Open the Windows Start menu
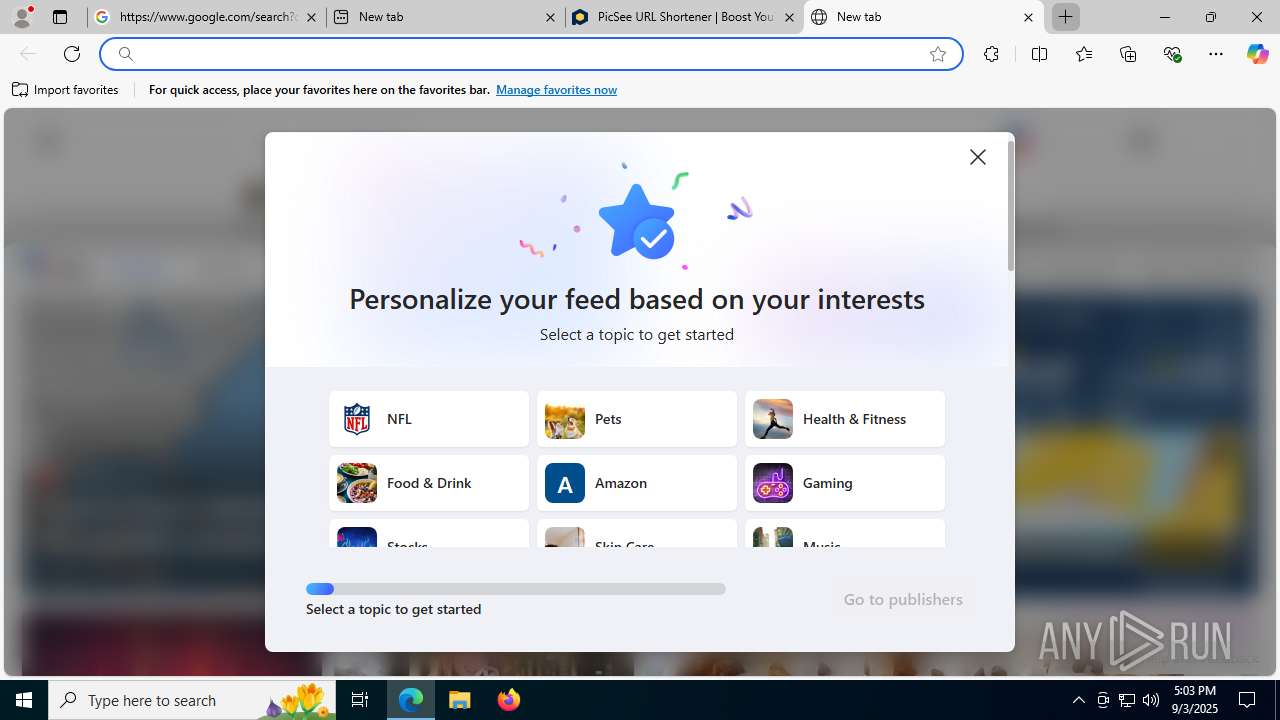The height and width of the screenshot is (720, 1280). (24, 700)
